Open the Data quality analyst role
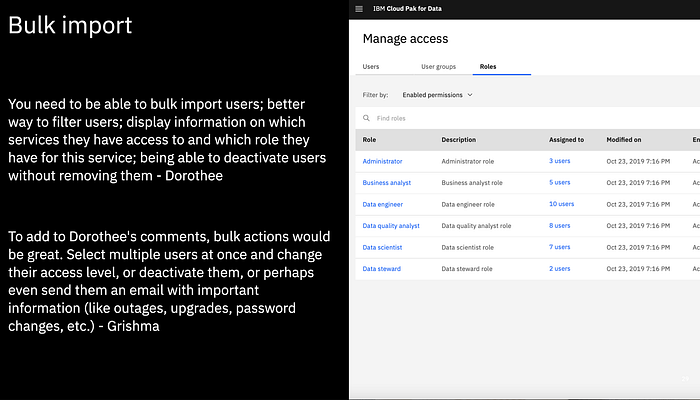 pyautogui.click(x=391, y=226)
